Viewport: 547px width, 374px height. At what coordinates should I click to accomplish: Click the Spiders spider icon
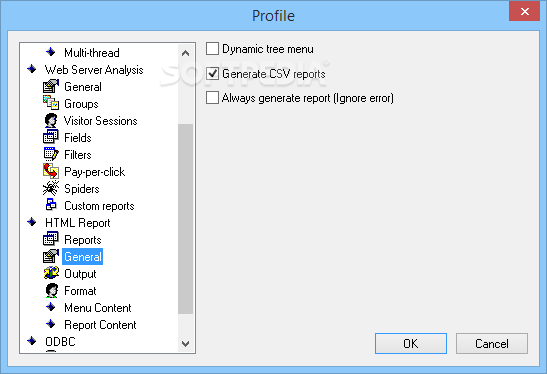click(x=51, y=188)
